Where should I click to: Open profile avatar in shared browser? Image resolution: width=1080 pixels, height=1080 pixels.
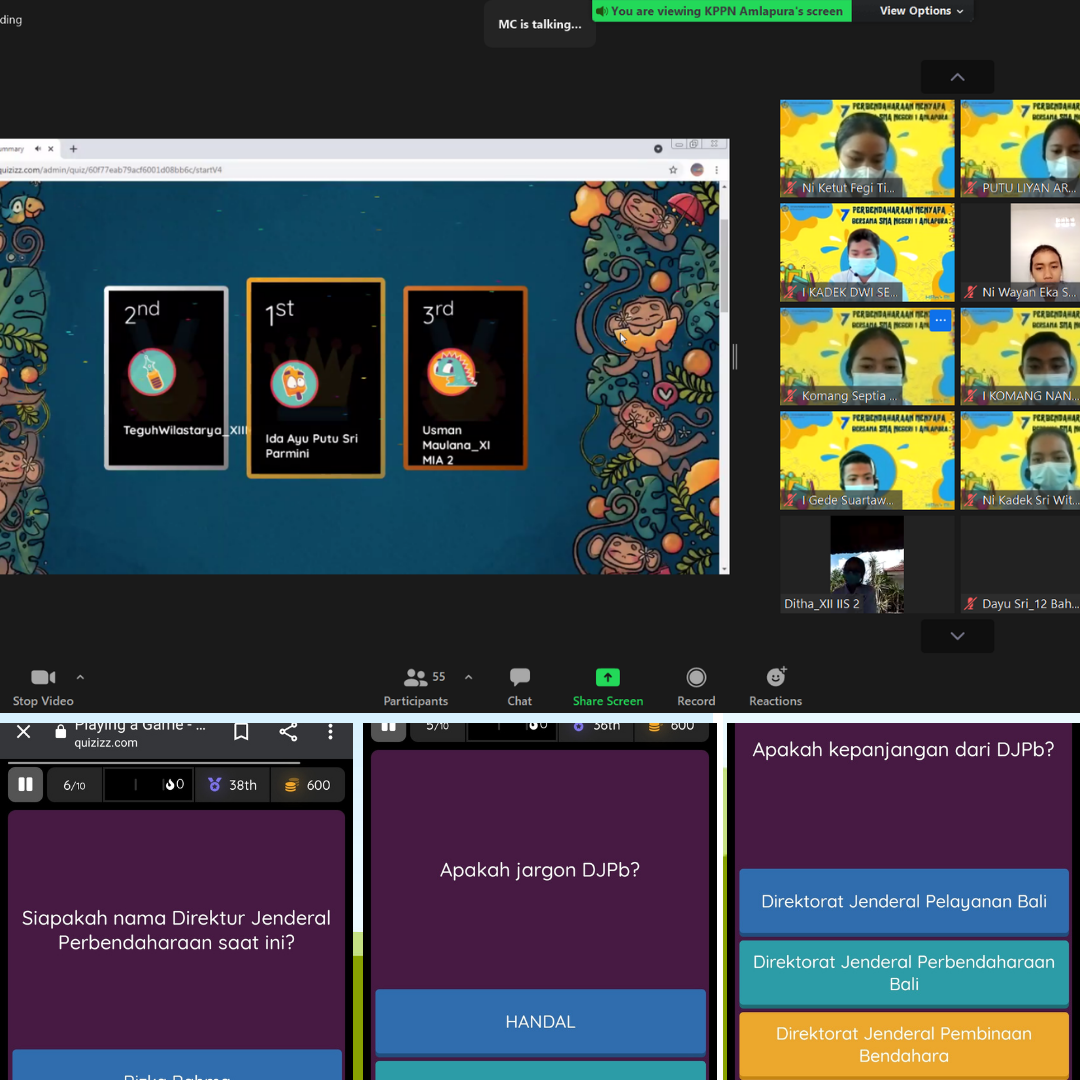(697, 169)
